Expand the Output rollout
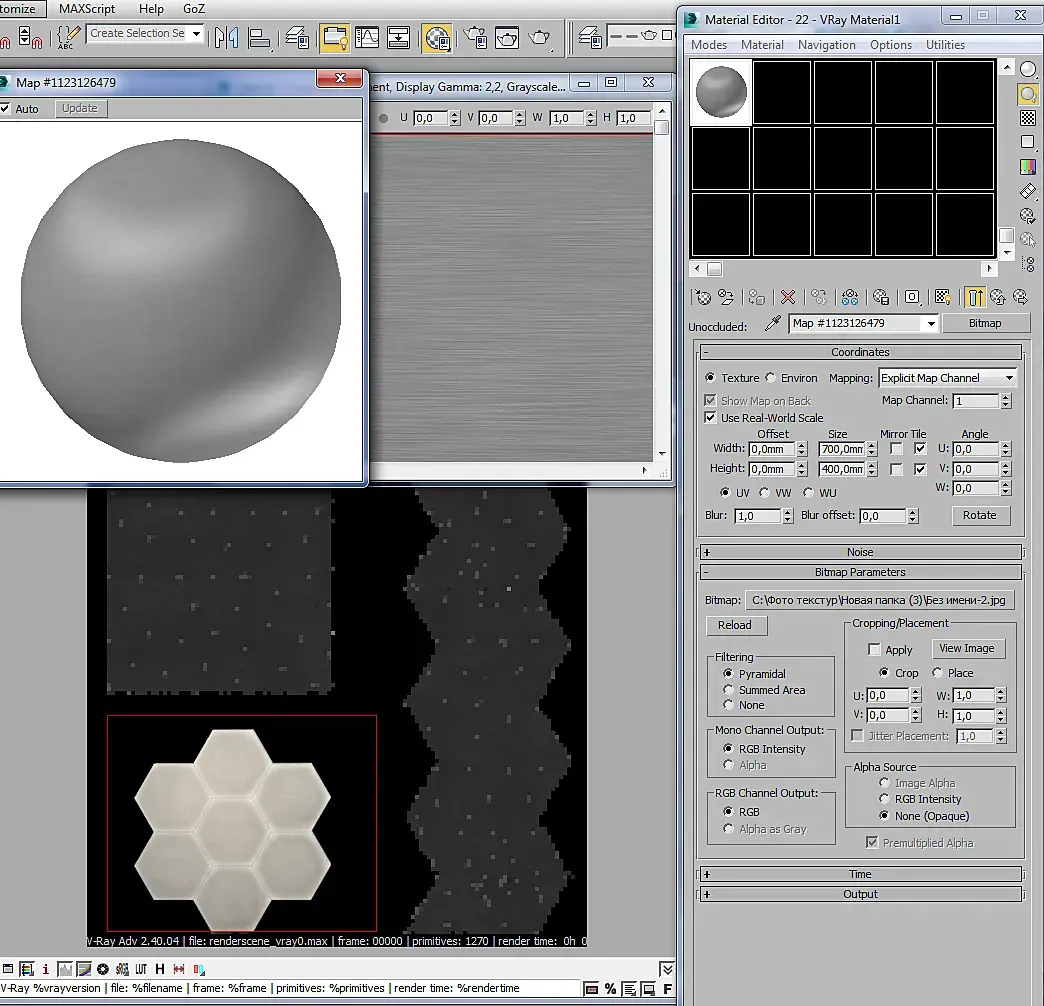This screenshot has width=1044, height=1006. tap(860, 894)
